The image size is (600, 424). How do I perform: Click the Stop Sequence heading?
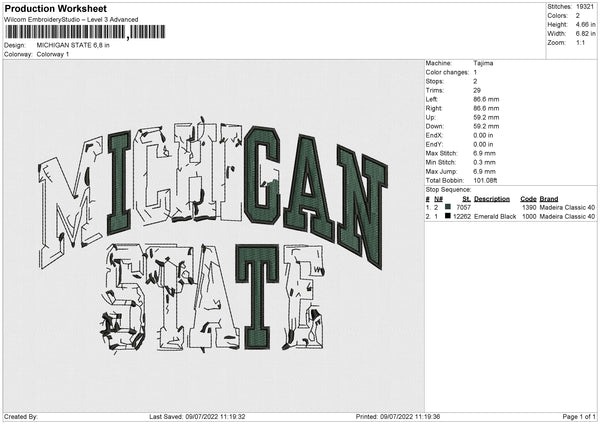coord(448,189)
